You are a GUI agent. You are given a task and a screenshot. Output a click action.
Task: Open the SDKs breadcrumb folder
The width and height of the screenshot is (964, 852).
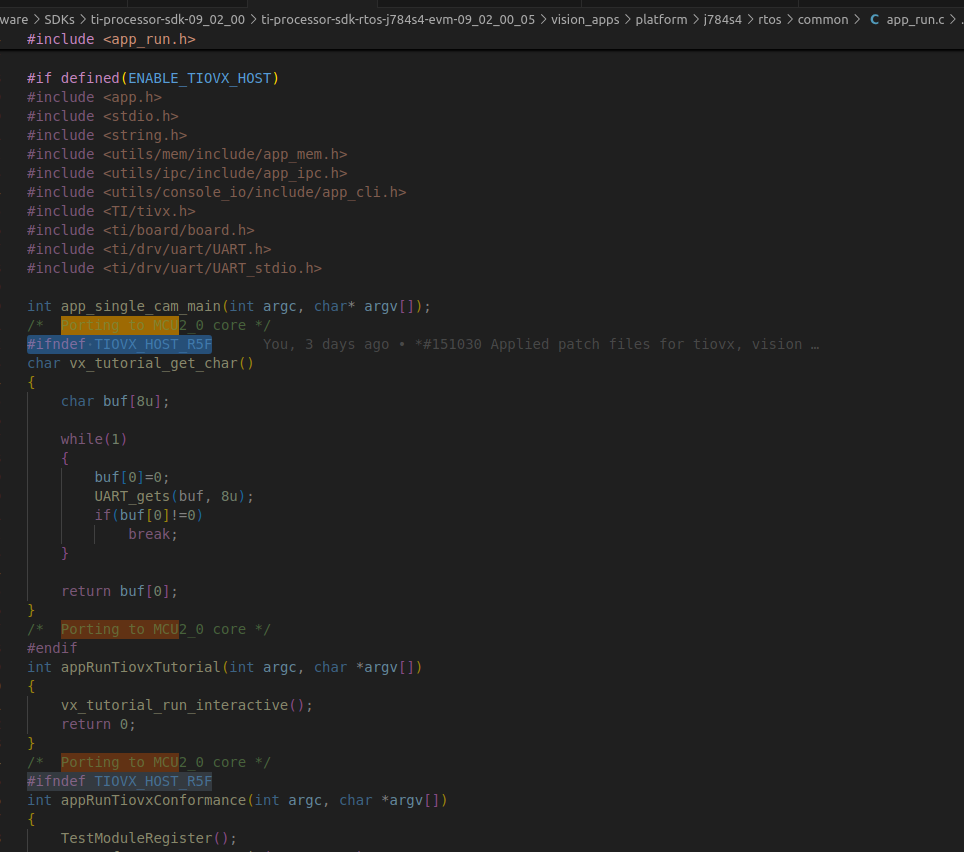pyautogui.click(x=59, y=20)
